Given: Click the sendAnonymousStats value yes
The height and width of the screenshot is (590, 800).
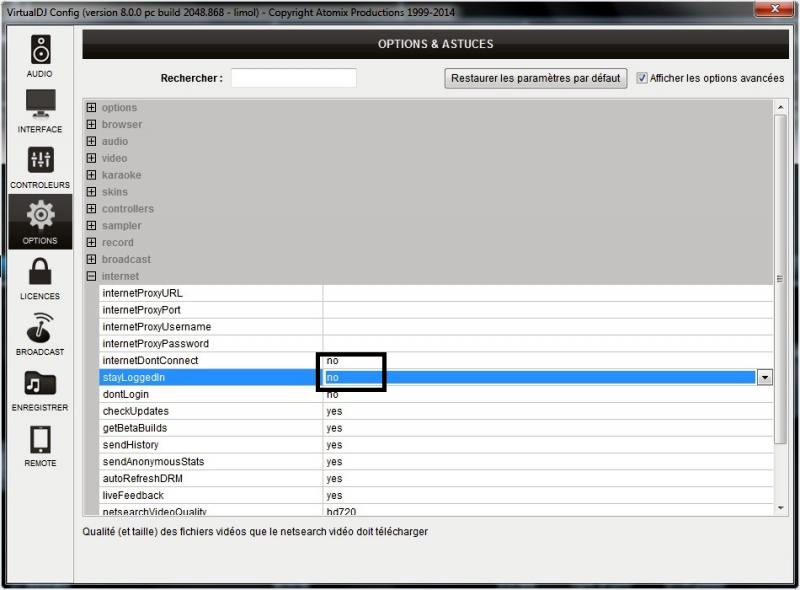Looking at the screenshot, I should (334, 462).
